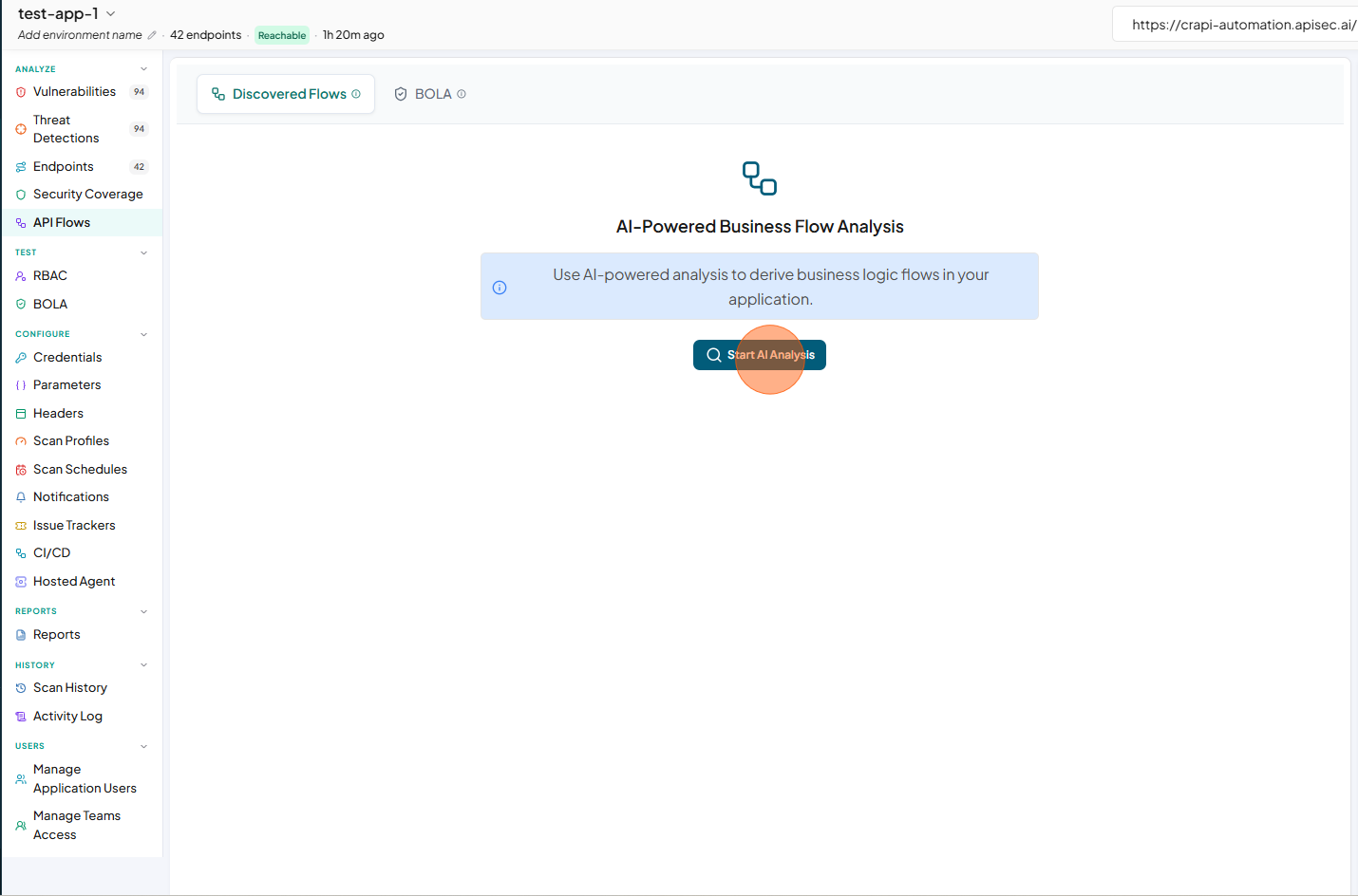Viewport: 1358px width, 896px height.
Task: Click the info icon next to Discovered Flows
Action: click(x=356, y=94)
